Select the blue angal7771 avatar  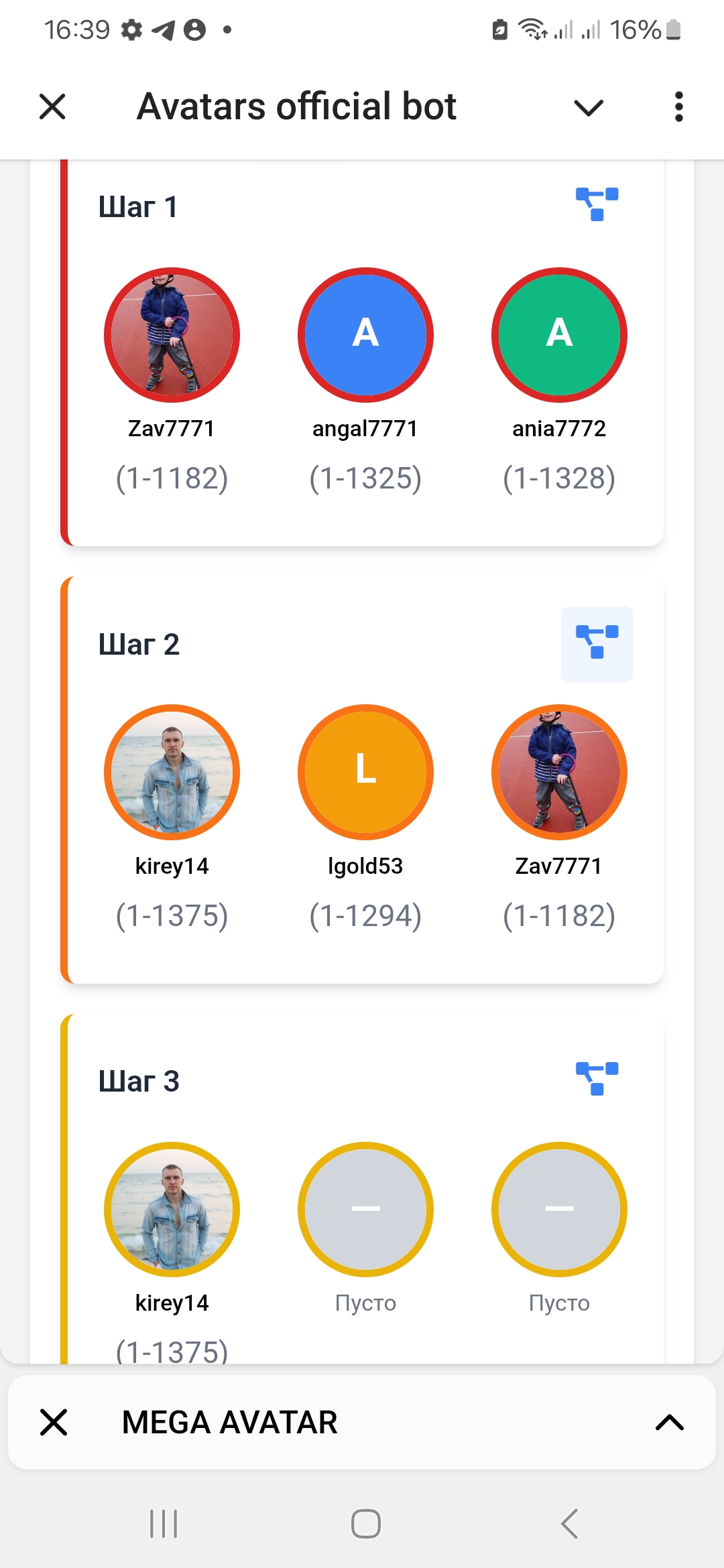click(365, 335)
